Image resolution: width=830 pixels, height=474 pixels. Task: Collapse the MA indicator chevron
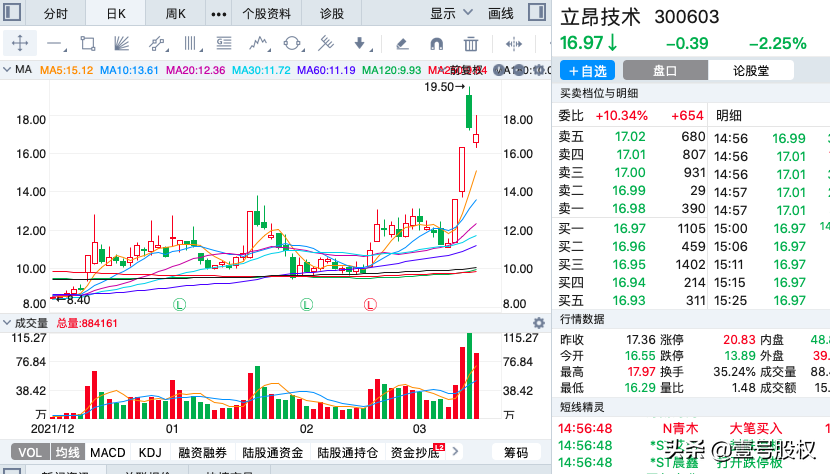coord(7,69)
